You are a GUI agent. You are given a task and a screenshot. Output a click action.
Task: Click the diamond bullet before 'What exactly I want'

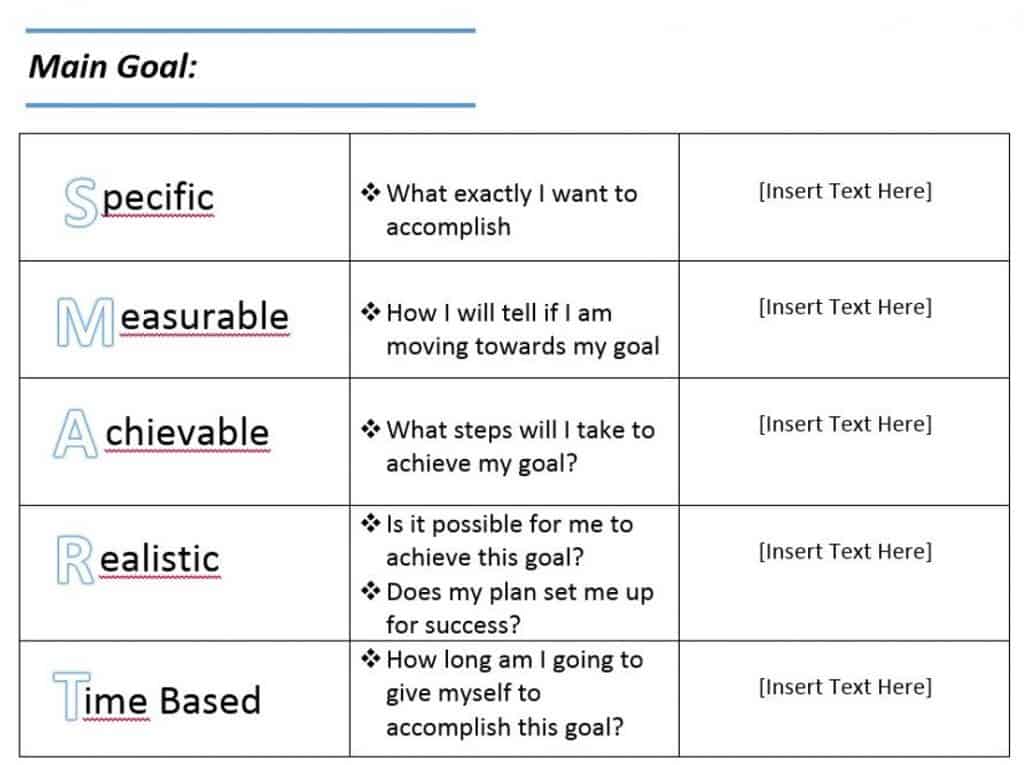tap(370, 193)
